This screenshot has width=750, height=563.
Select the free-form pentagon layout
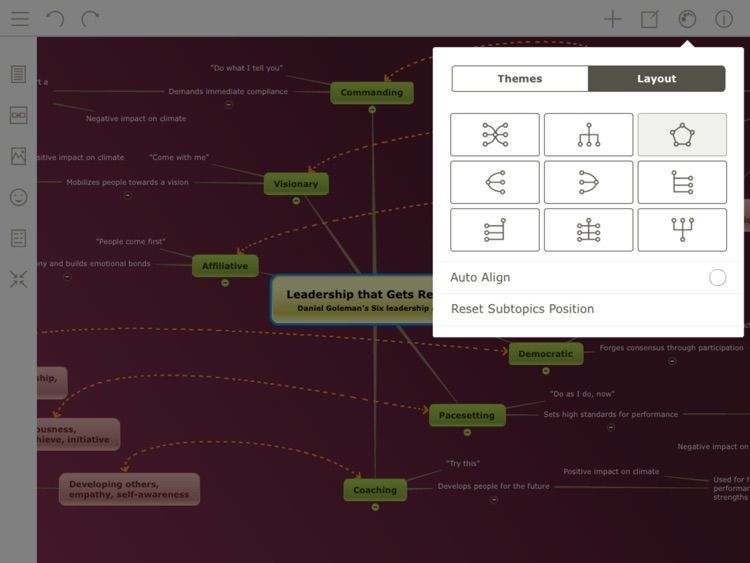click(x=682, y=134)
